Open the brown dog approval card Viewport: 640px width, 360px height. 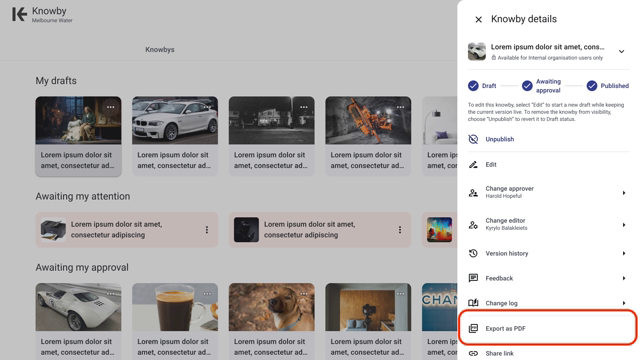(271, 322)
